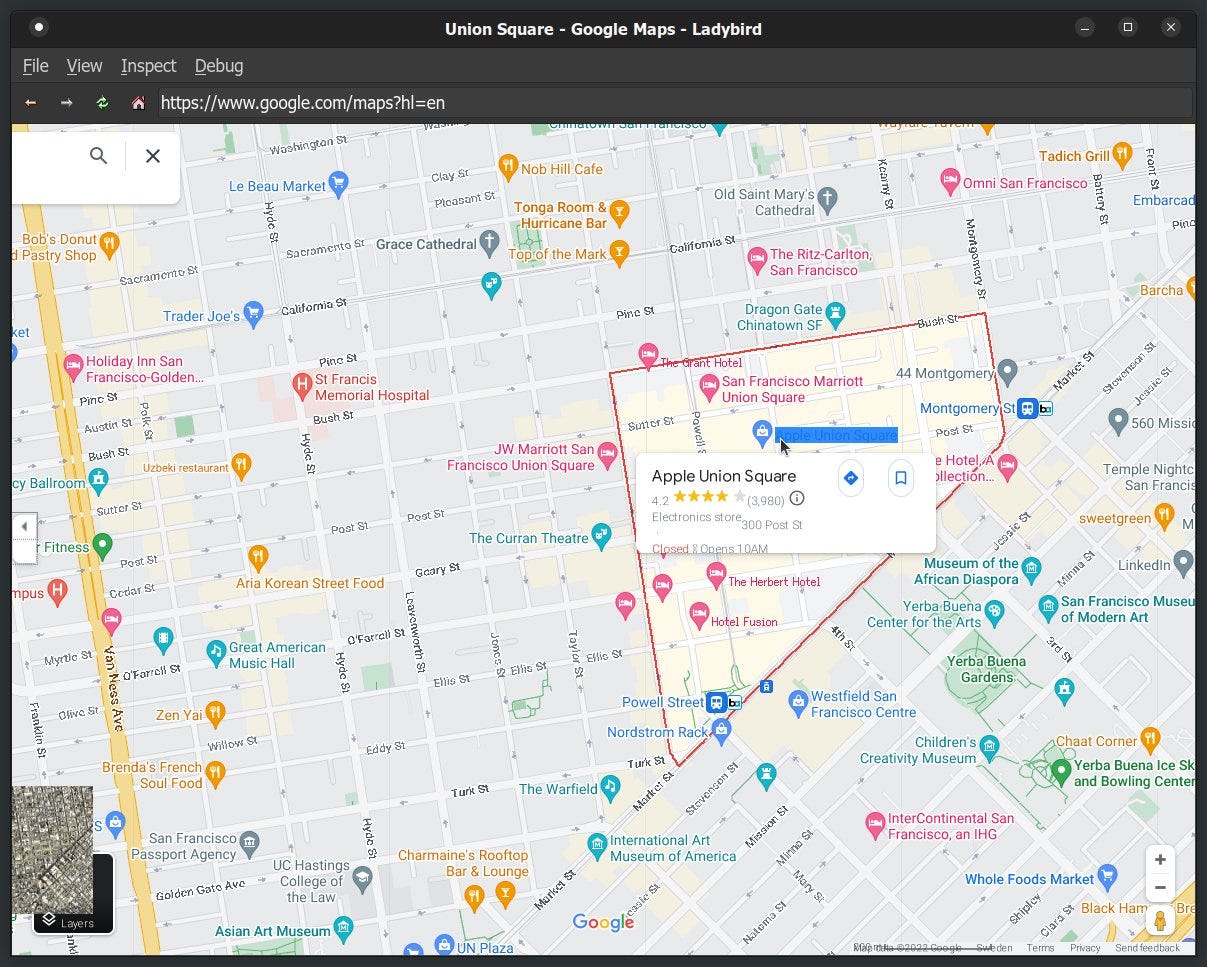Select the Westfield San Francisco Centre pin
This screenshot has height=967, width=1207.
point(798,701)
